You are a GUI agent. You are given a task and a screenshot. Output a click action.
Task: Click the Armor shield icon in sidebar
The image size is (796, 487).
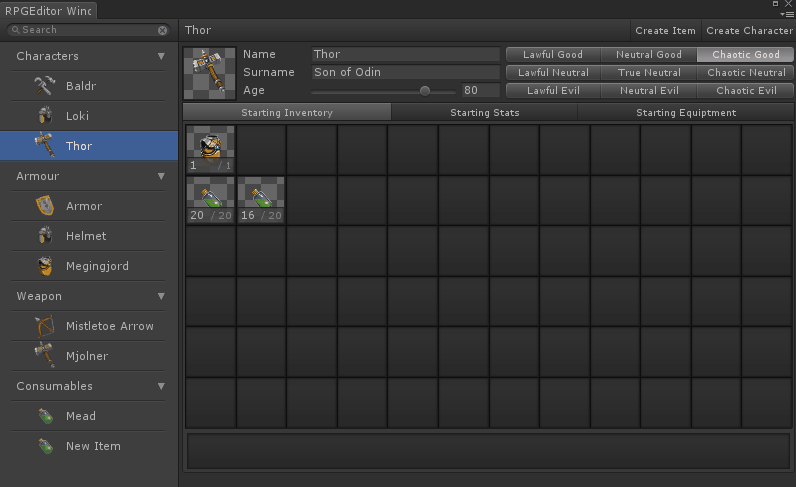45,206
